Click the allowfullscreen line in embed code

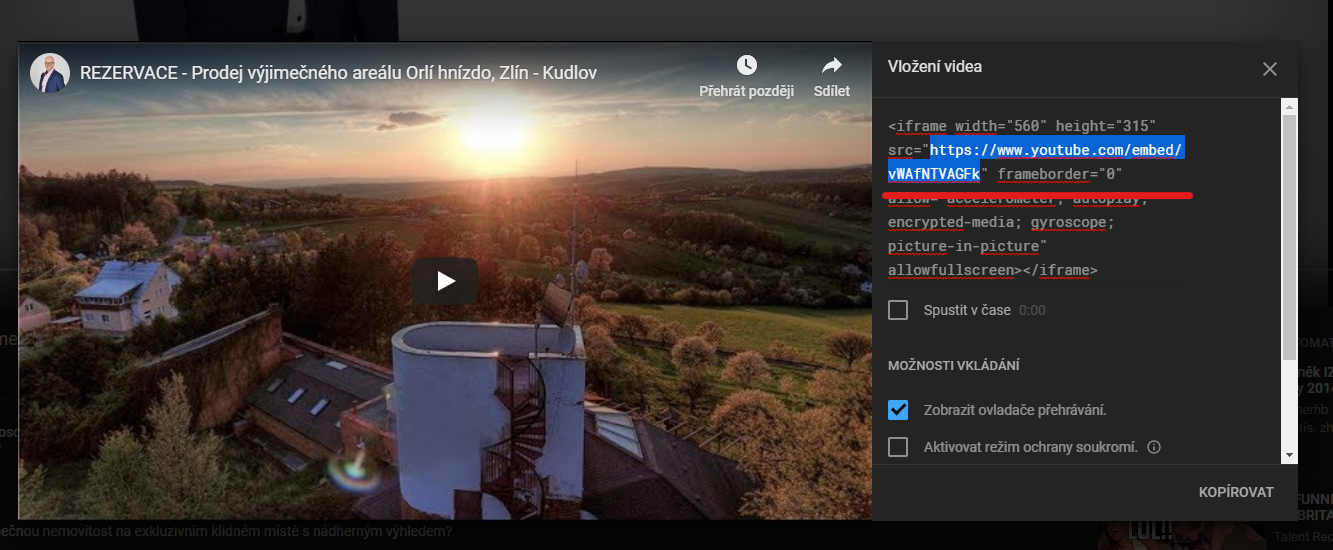pyautogui.click(x=992, y=270)
